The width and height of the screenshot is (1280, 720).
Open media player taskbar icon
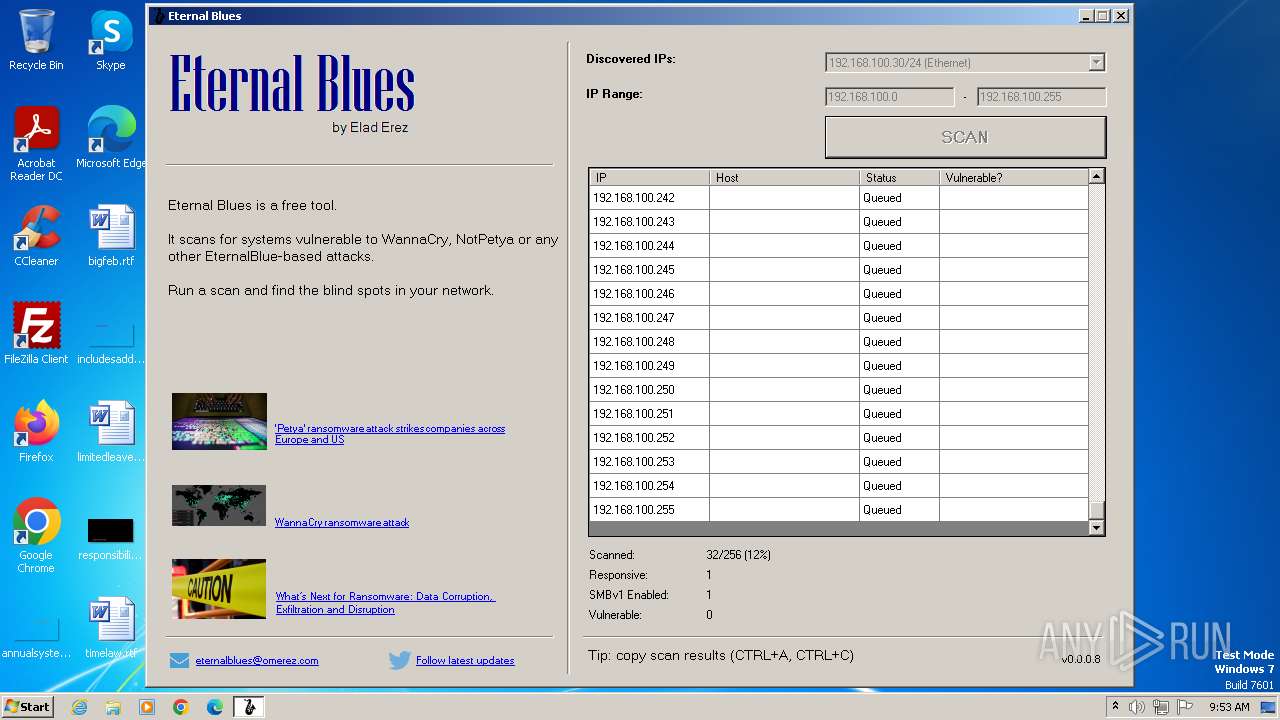pyautogui.click(x=147, y=707)
